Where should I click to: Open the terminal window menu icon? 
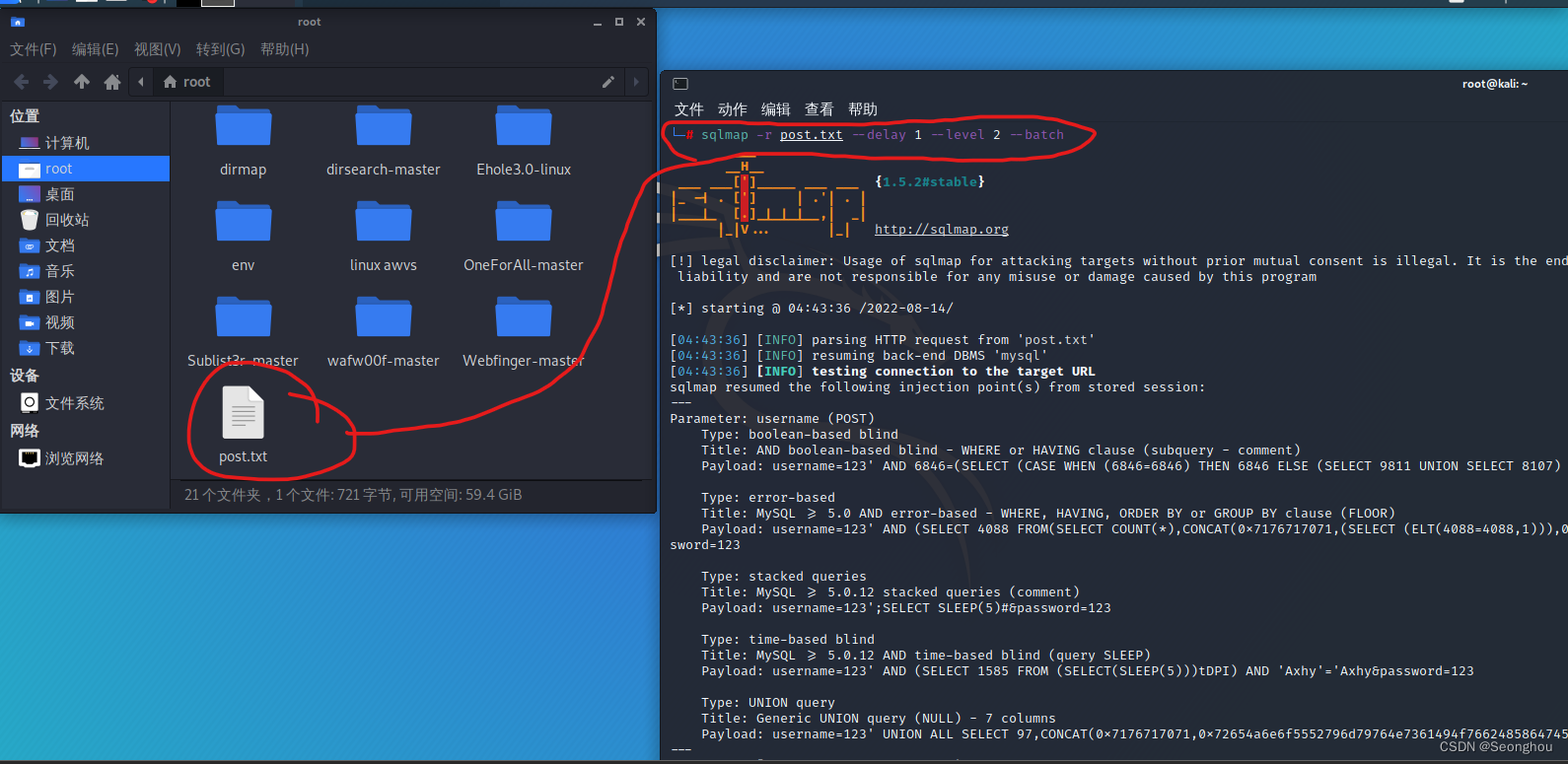pyautogui.click(x=680, y=84)
